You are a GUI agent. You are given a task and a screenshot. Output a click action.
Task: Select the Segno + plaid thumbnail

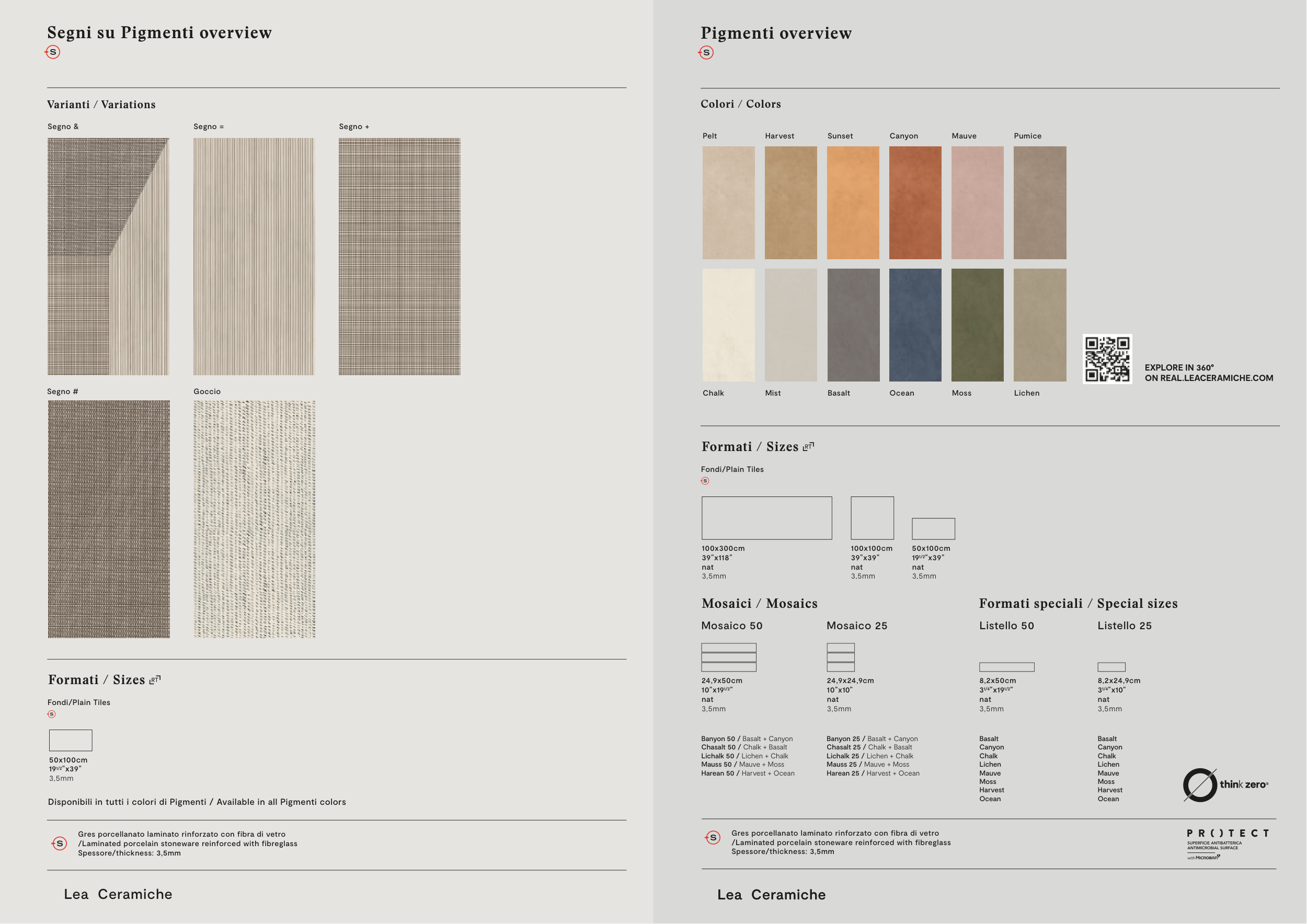click(x=399, y=256)
